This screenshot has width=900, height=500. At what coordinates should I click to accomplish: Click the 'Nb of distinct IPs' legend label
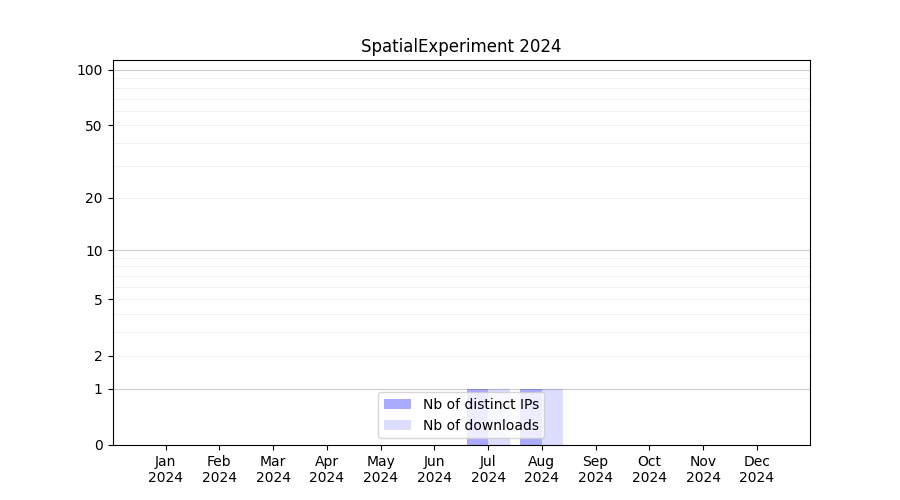480,404
